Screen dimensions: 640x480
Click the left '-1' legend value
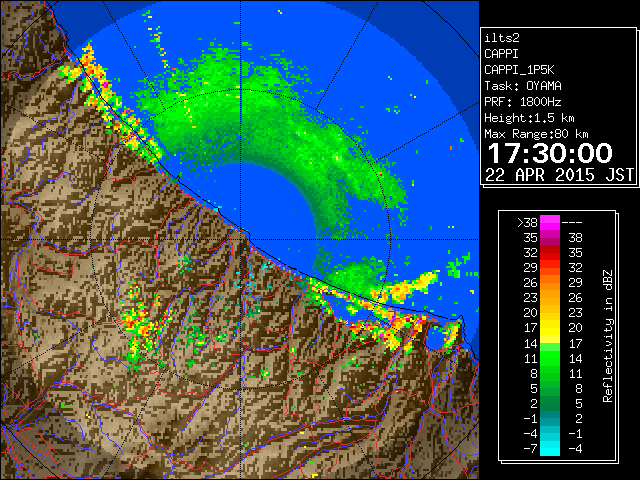tap(531, 418)
